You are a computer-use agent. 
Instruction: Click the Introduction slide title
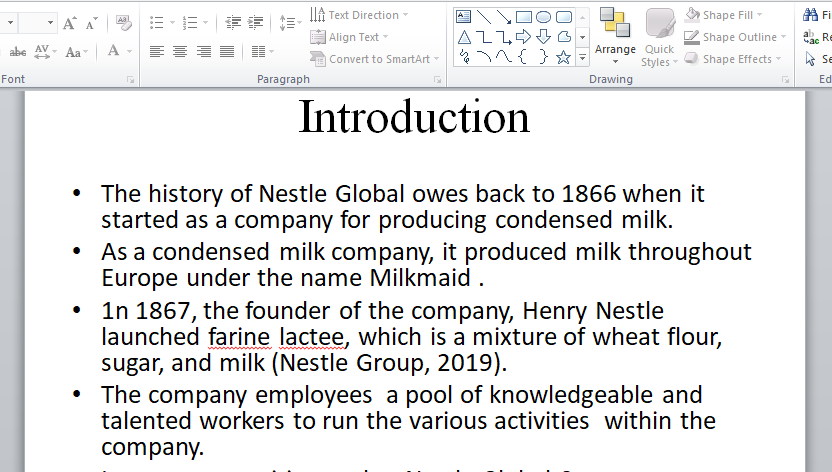click(414, 117)
